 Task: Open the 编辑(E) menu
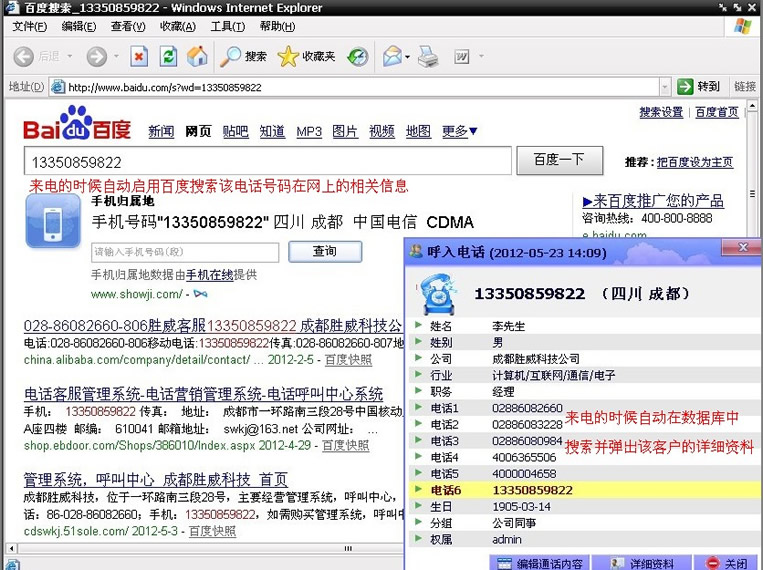pyautogui.click(x=79, y=26)
